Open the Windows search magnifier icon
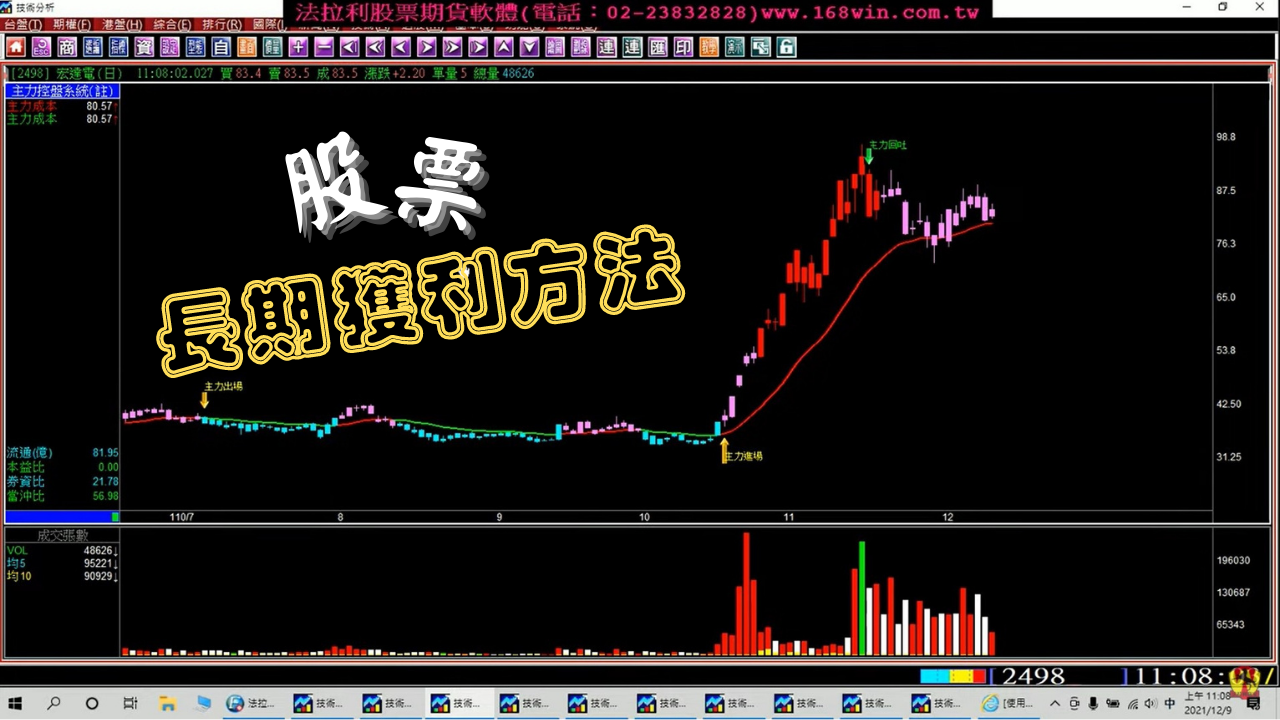This screenshot has height=720, width=1280. (x=54, y=703)
